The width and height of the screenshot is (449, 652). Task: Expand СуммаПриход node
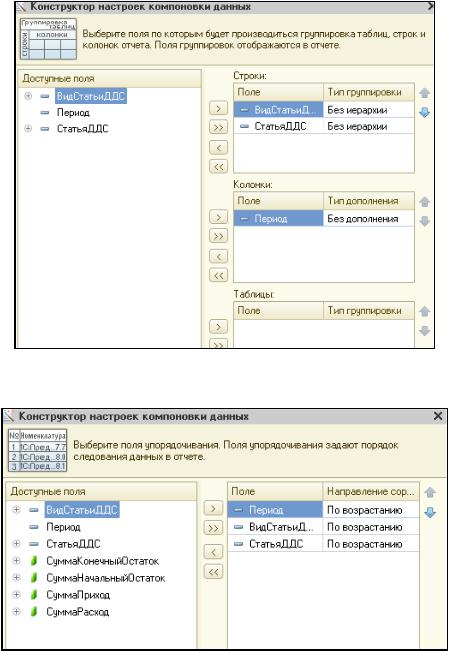click(17, 595)
